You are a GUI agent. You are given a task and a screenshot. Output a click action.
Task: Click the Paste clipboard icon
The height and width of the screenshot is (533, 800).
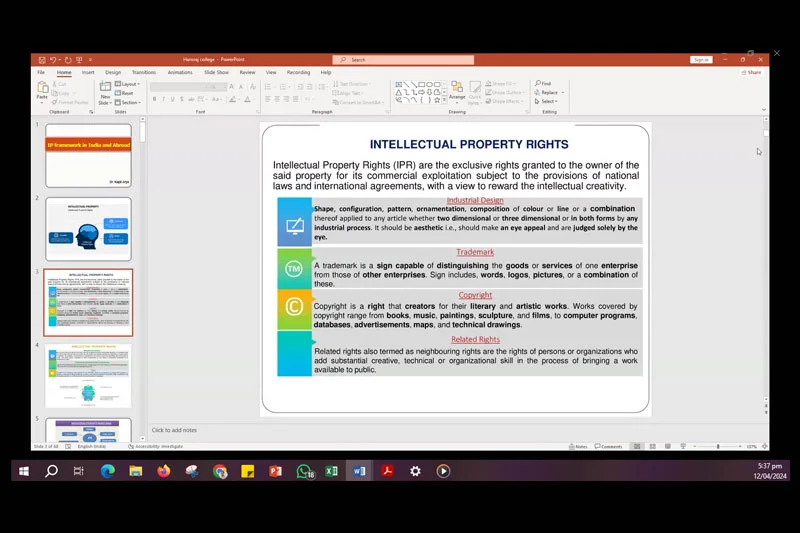pos(42,88)
